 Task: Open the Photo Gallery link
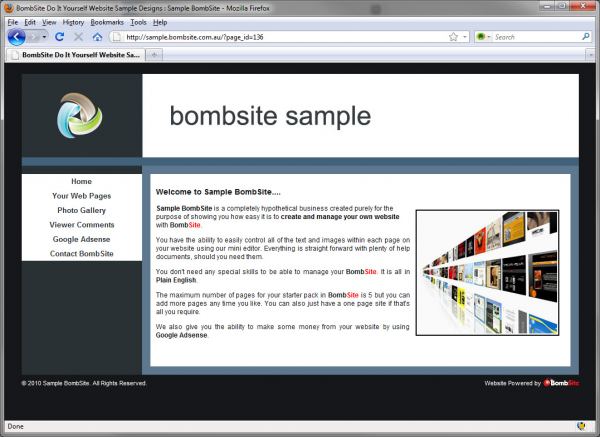click(82, 210)
